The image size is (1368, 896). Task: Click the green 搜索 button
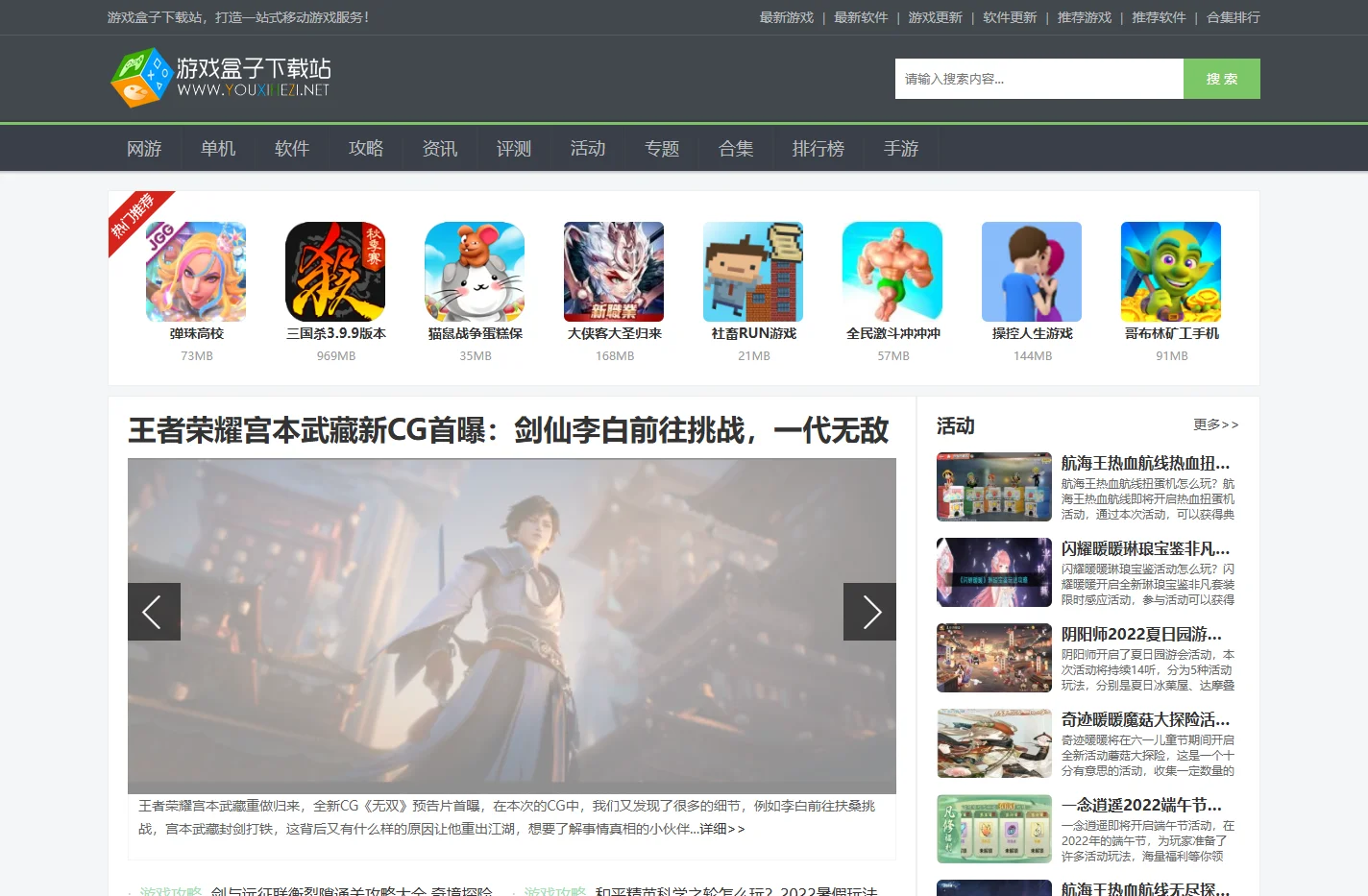tap(1222, 79)
